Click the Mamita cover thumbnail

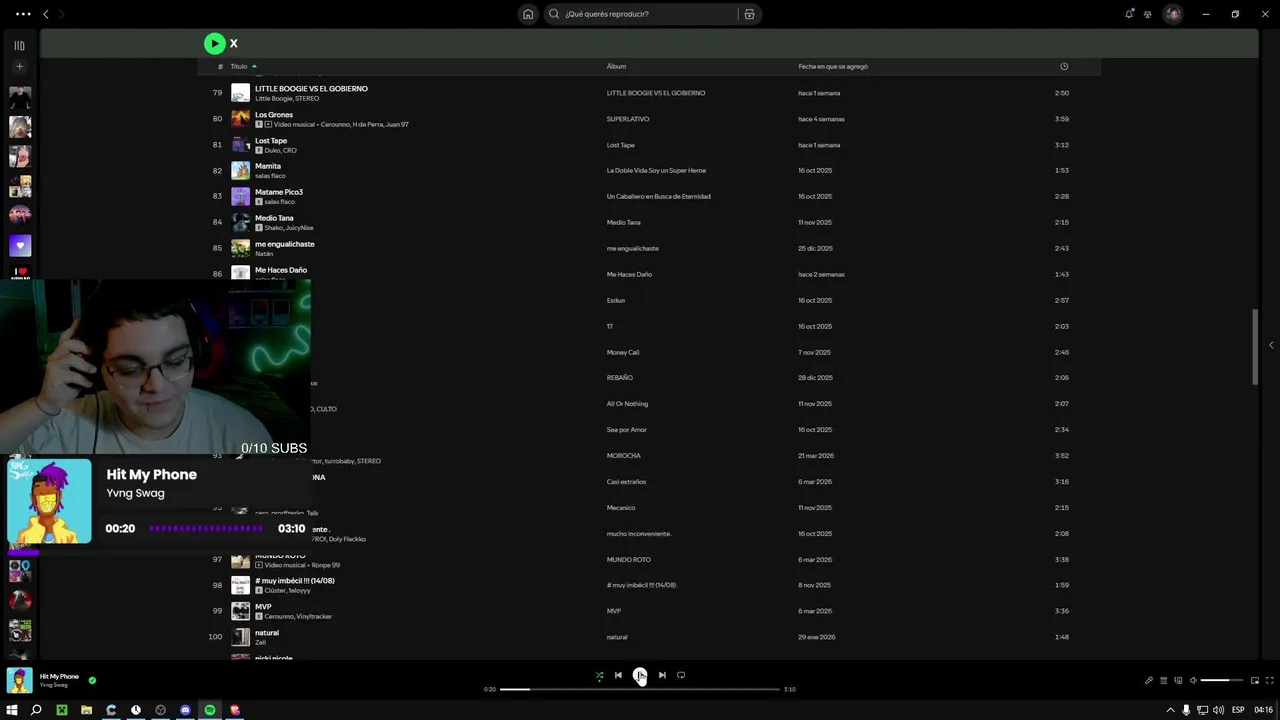coord(241,171)
